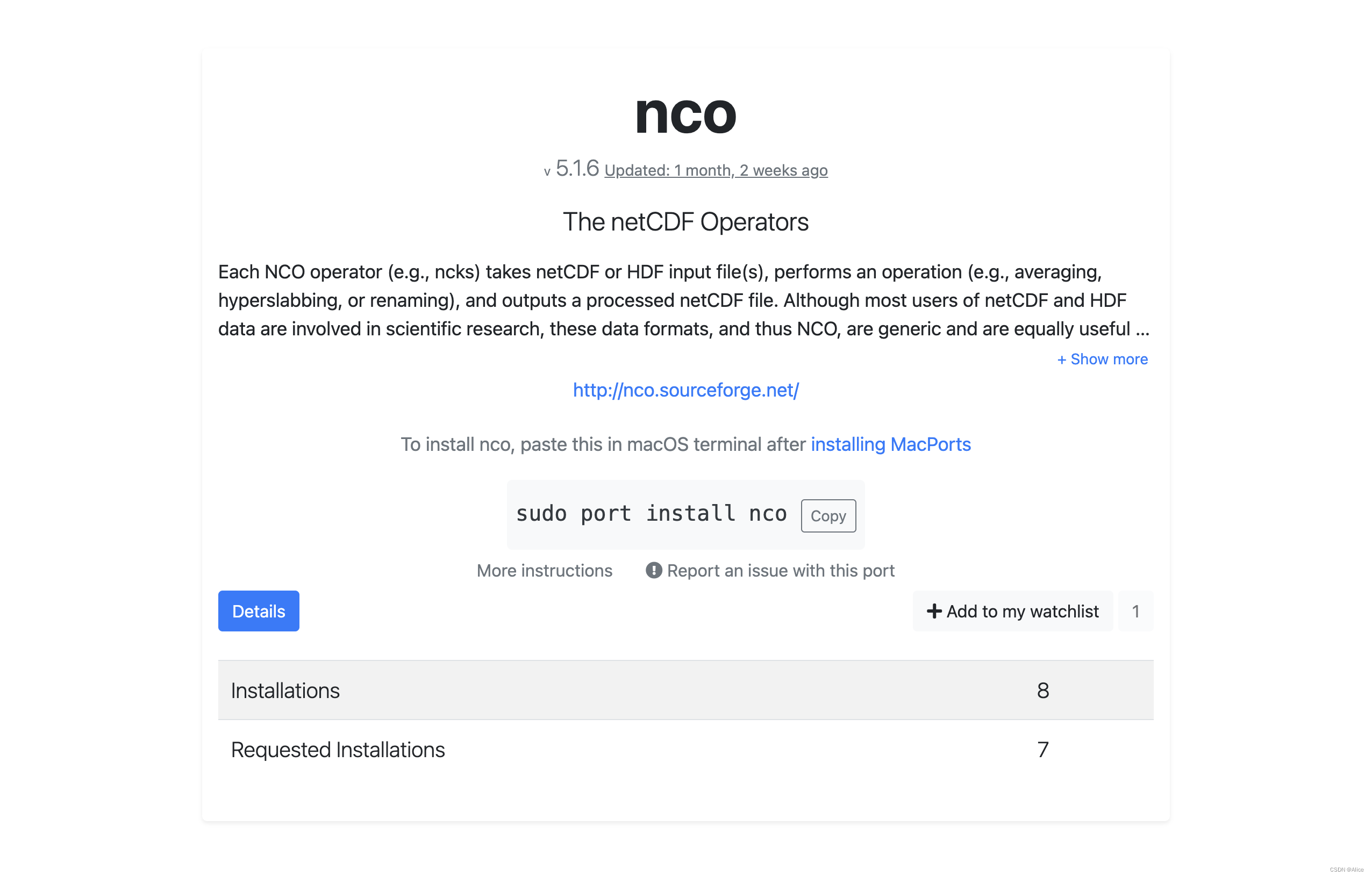Click the exclamation icon beside report issue
The image size is (1372, 877).
(654, 571)
